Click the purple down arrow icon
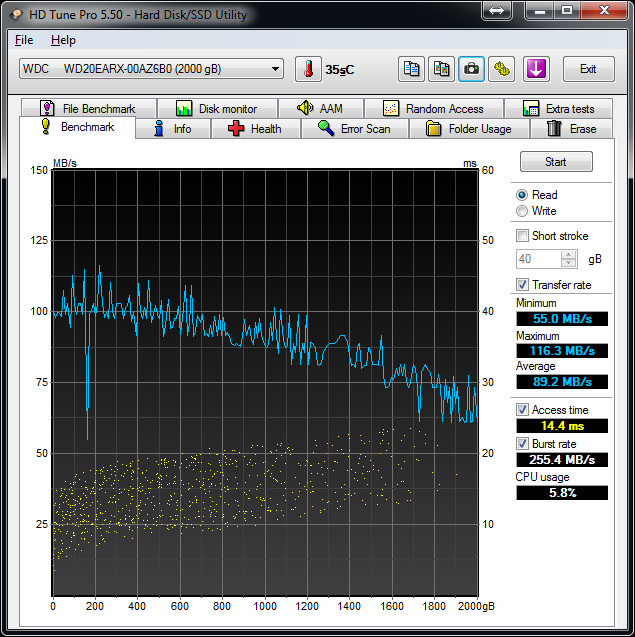 pos(537,69)
